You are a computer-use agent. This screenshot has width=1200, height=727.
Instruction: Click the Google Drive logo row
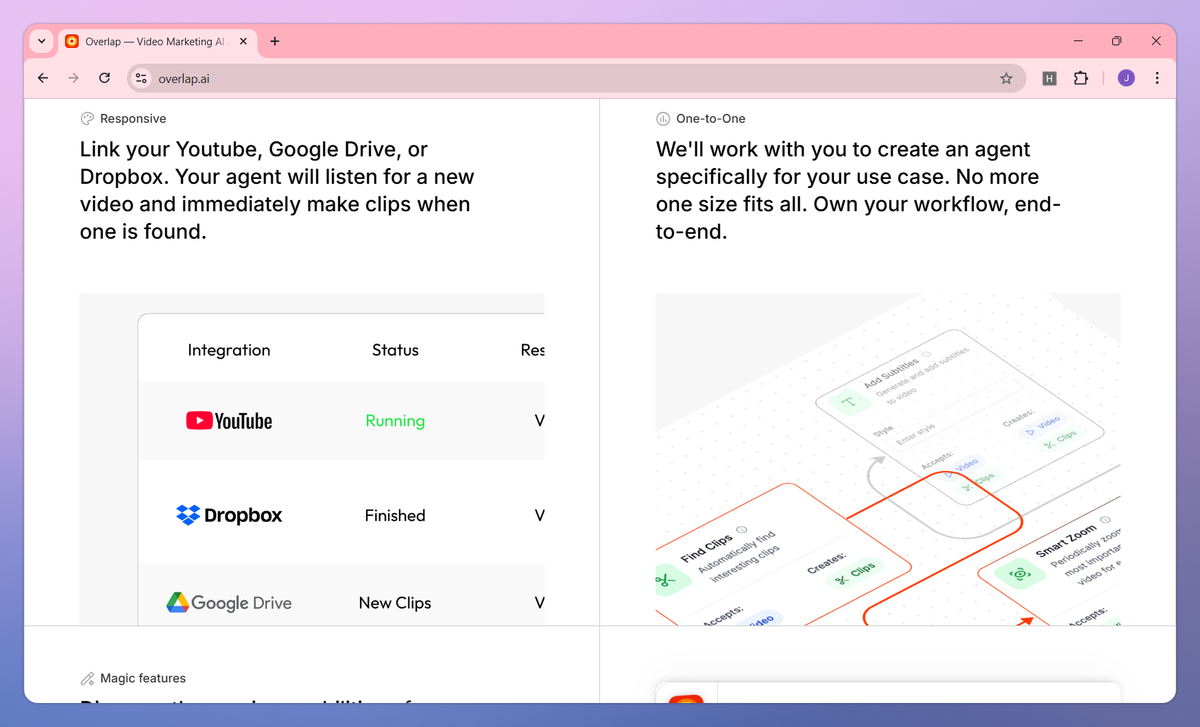click(229, 603)
